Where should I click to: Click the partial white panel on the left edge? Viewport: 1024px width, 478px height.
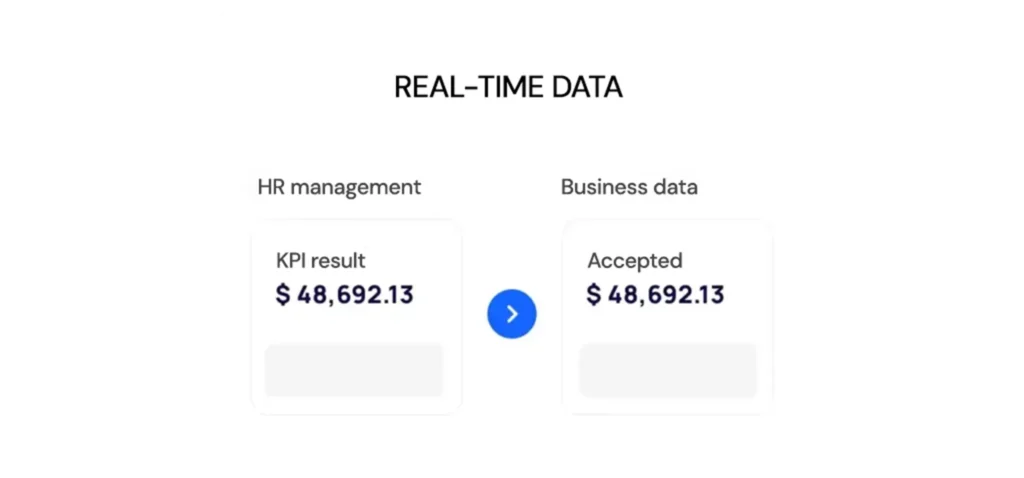point(84,240)
